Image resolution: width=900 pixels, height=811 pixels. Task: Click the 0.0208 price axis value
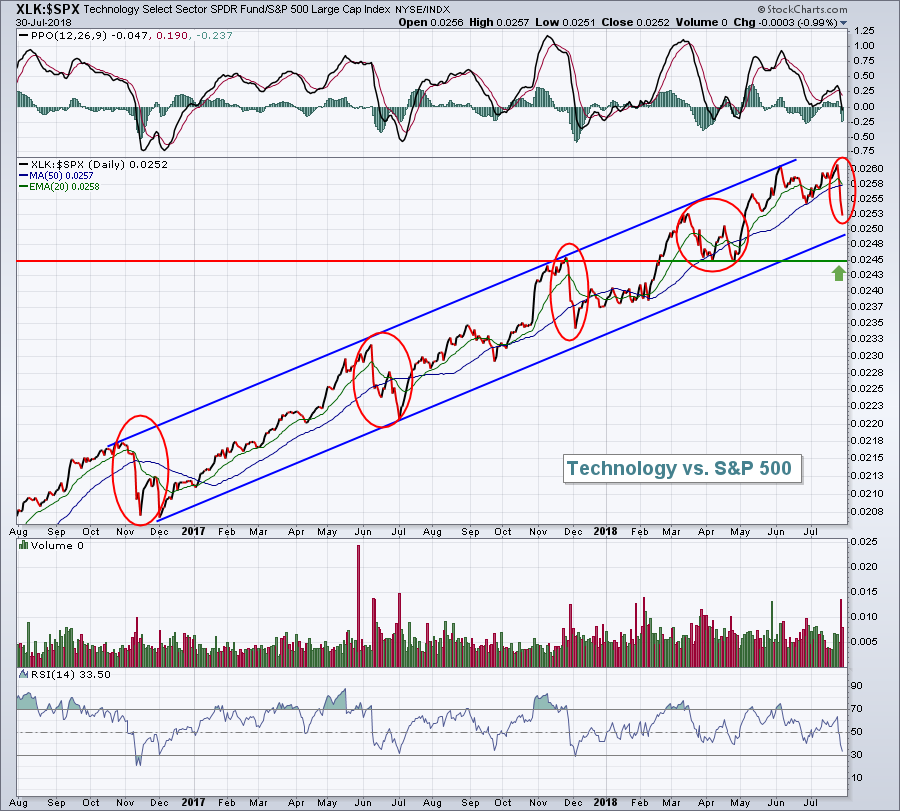pos(867,511)
